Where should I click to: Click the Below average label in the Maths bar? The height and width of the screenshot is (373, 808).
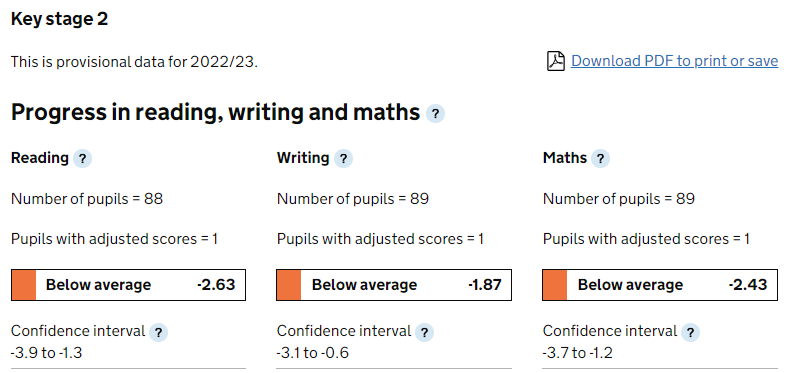pos(630,285)
